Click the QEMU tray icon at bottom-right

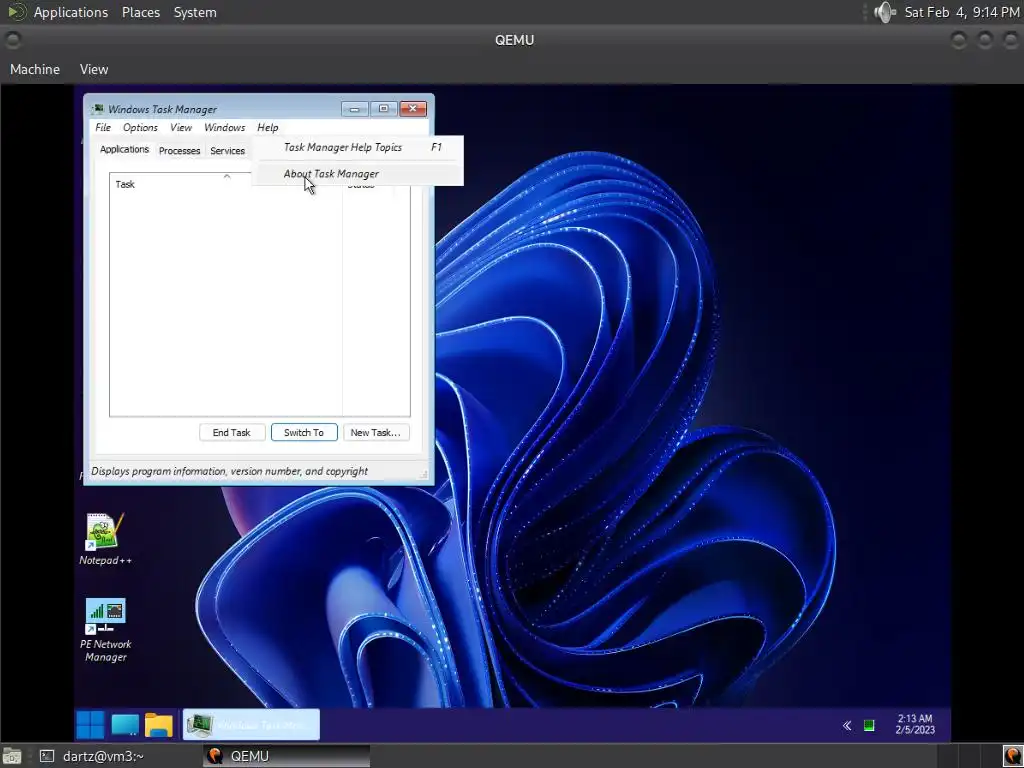pyautogui.click(x=1012, y=756)
